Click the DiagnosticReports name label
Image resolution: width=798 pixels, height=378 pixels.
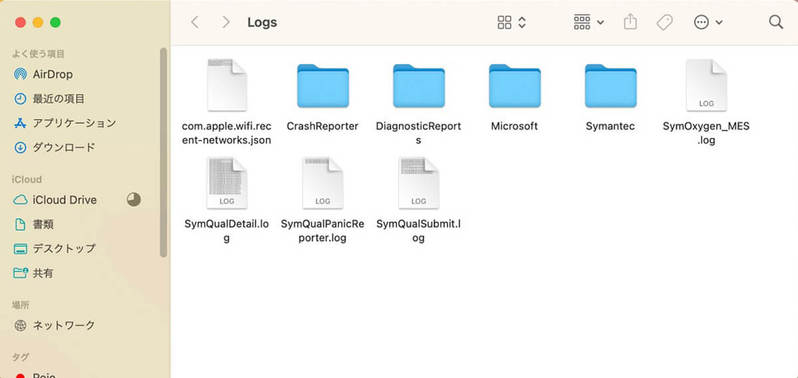click(x=418, y=133)
